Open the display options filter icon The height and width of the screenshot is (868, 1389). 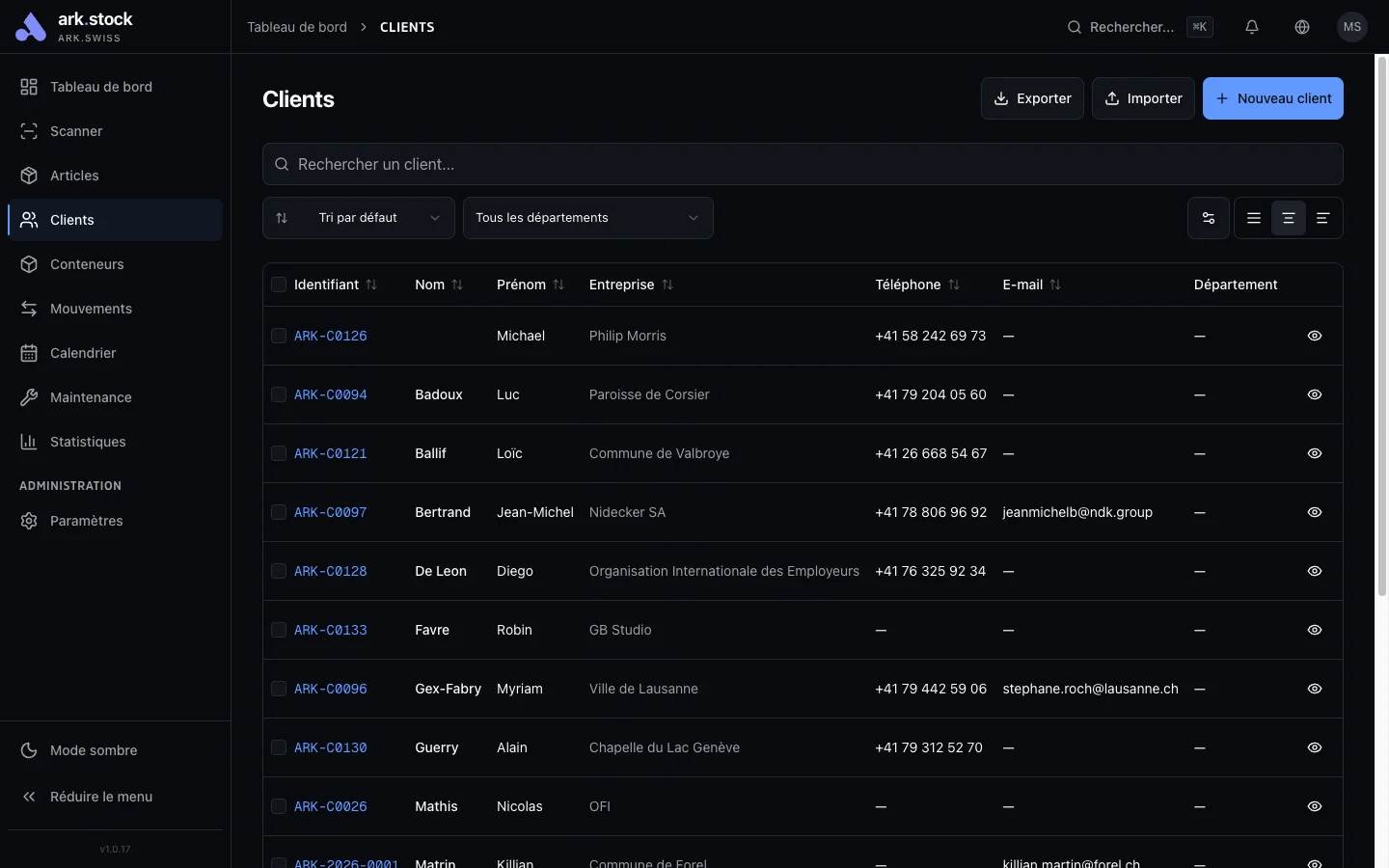point(1209,218)
